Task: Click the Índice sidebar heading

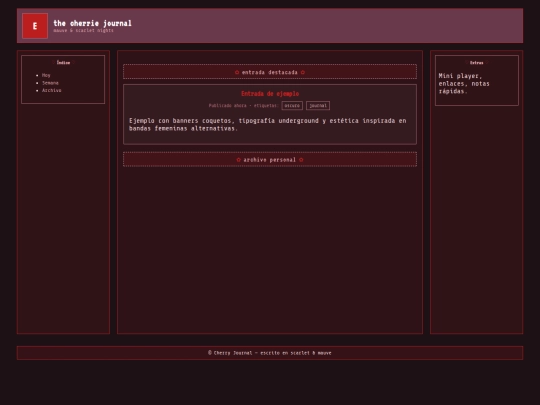Action: pyautogui.click(x=63, y=62)
